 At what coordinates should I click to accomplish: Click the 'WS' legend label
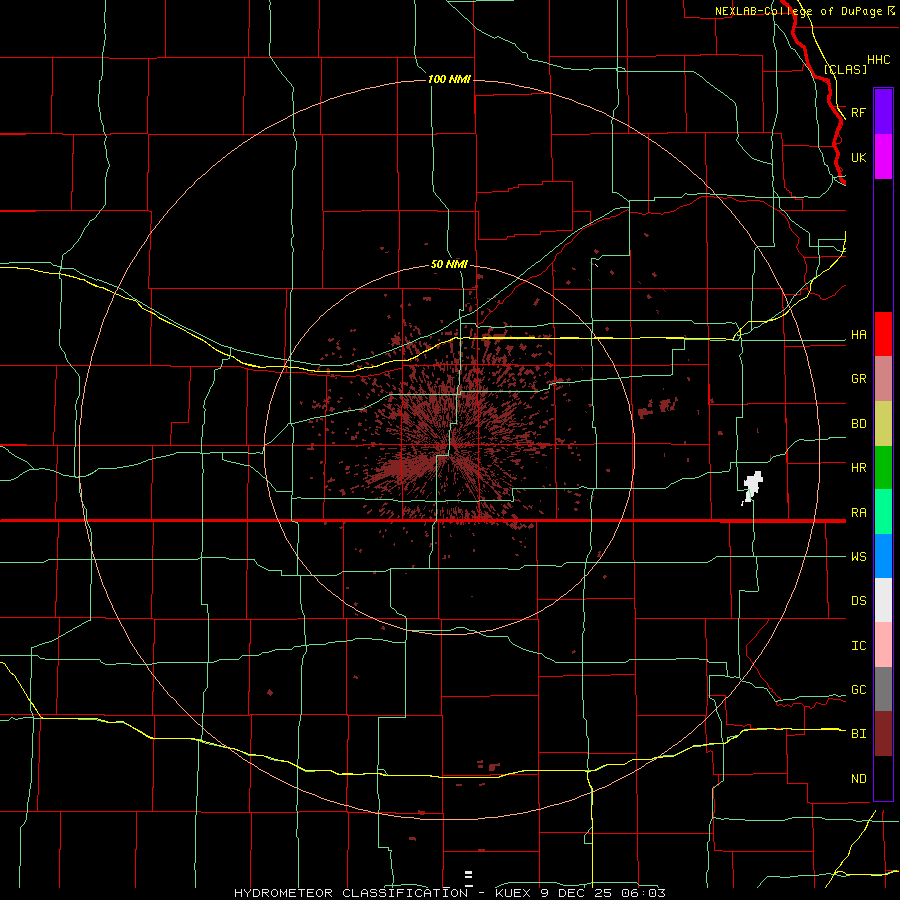point(859,557)
